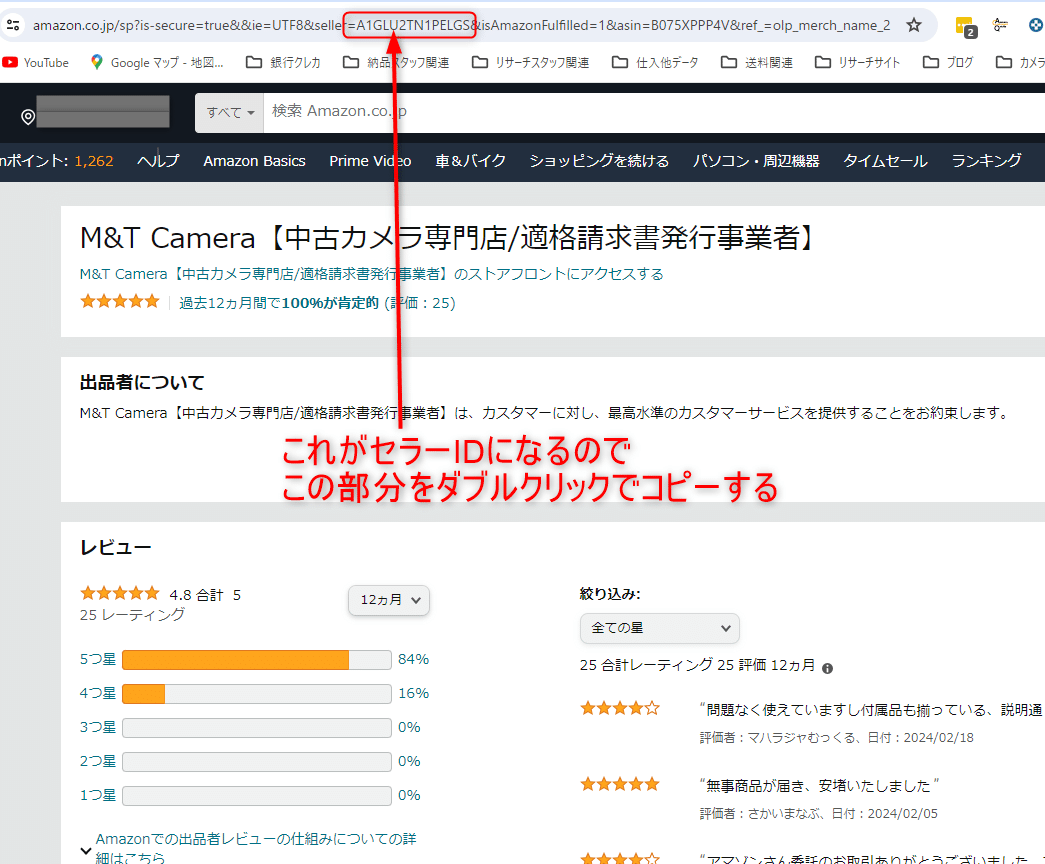Open the 12ヵ月 period dropdown

389,600
